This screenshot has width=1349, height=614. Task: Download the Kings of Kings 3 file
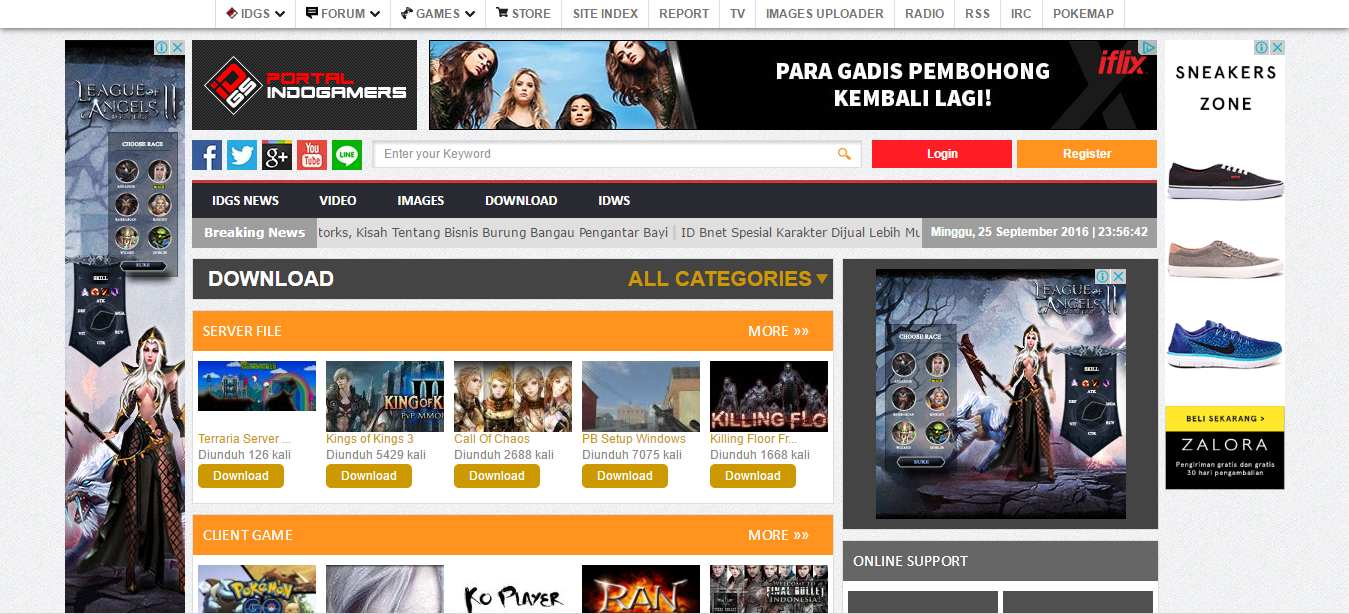[x=368, y=476]
